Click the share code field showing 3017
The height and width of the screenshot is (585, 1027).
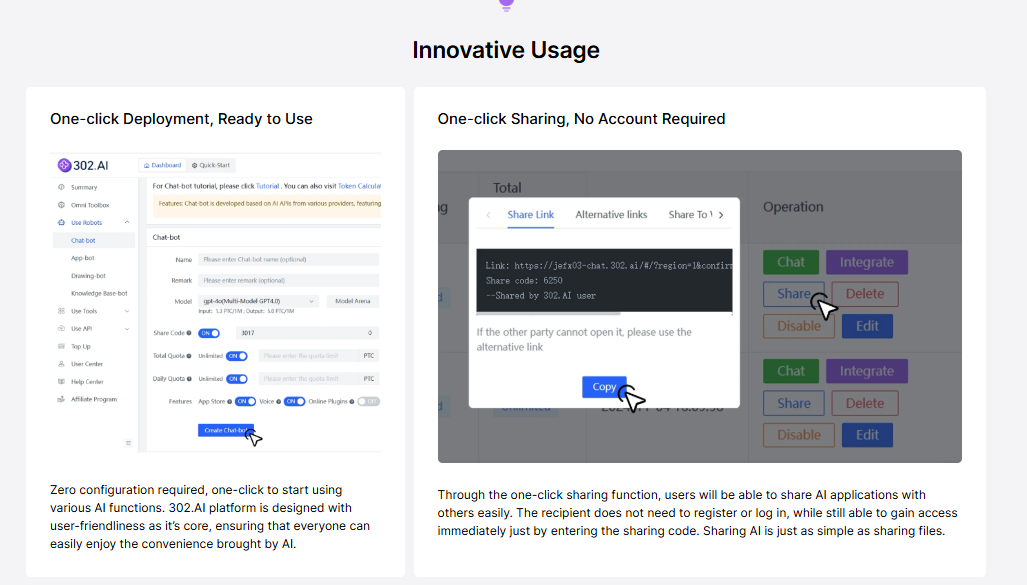(x=307, y=333)
